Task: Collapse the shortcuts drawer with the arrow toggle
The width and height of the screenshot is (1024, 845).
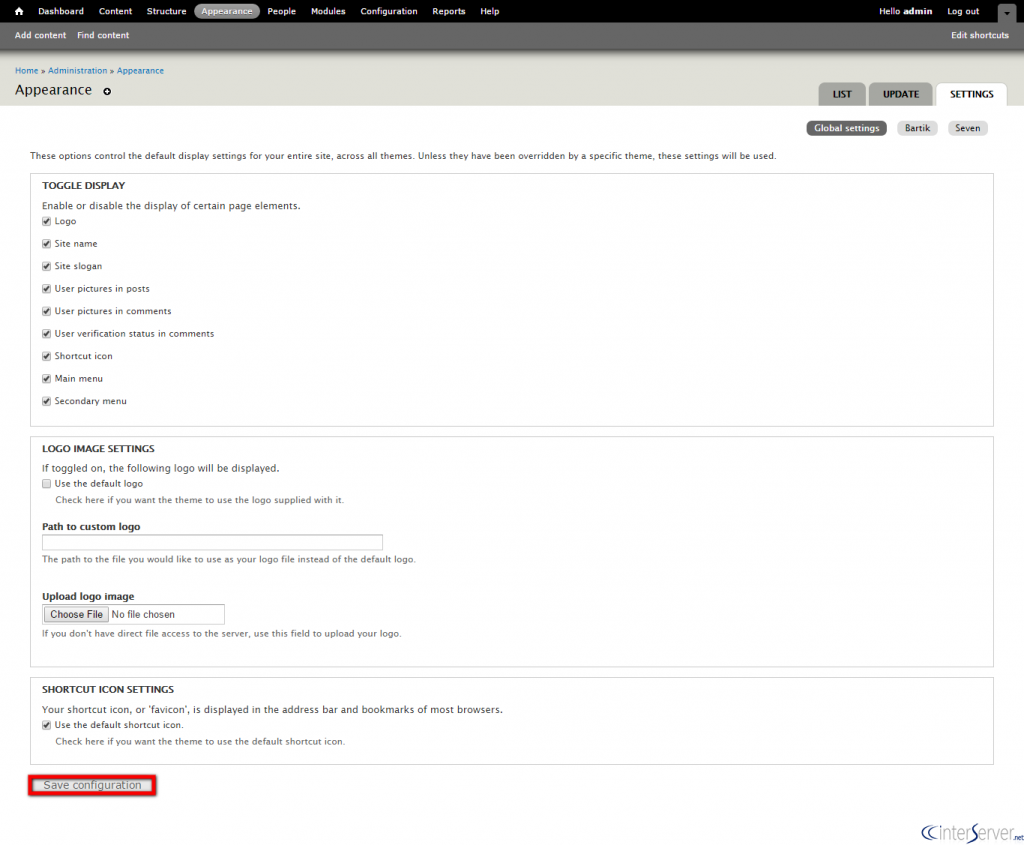Action: pyautogui.click(x=1006, y=12)
